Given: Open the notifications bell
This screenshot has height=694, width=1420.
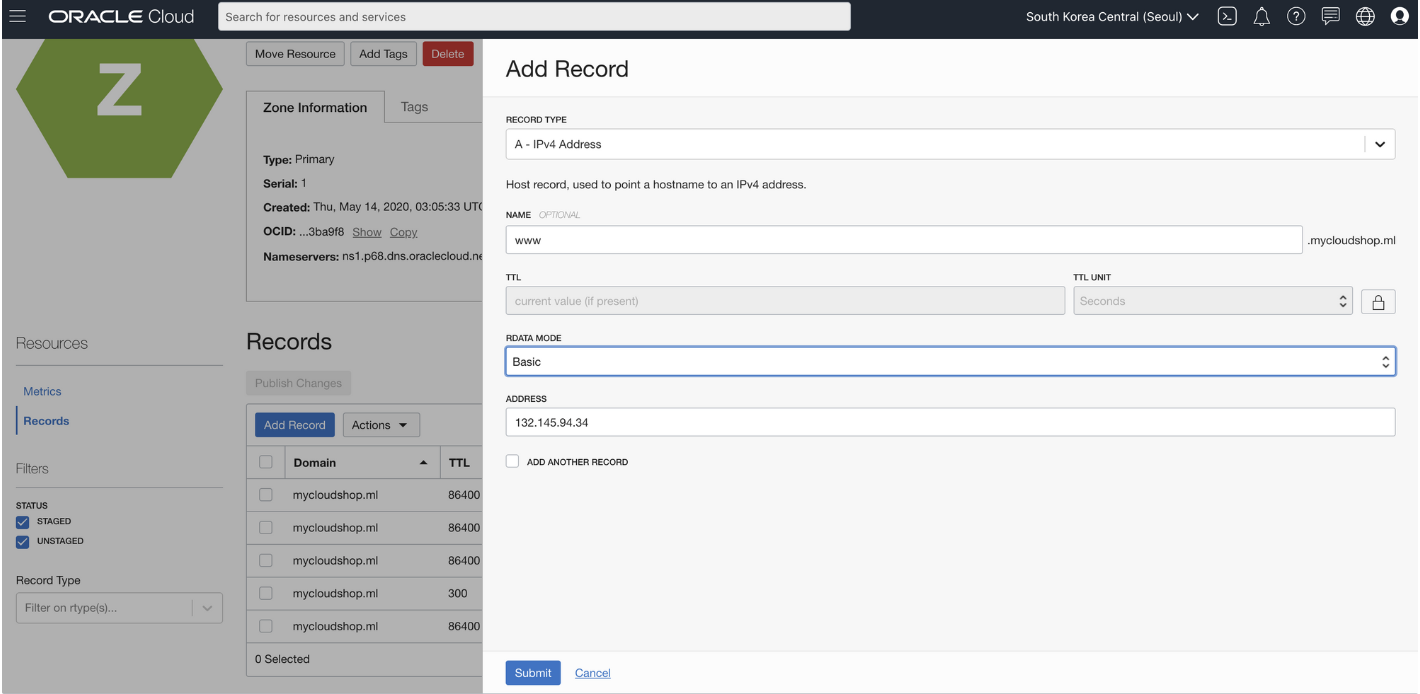Looking at the screenshot, I should (1261, 17).
